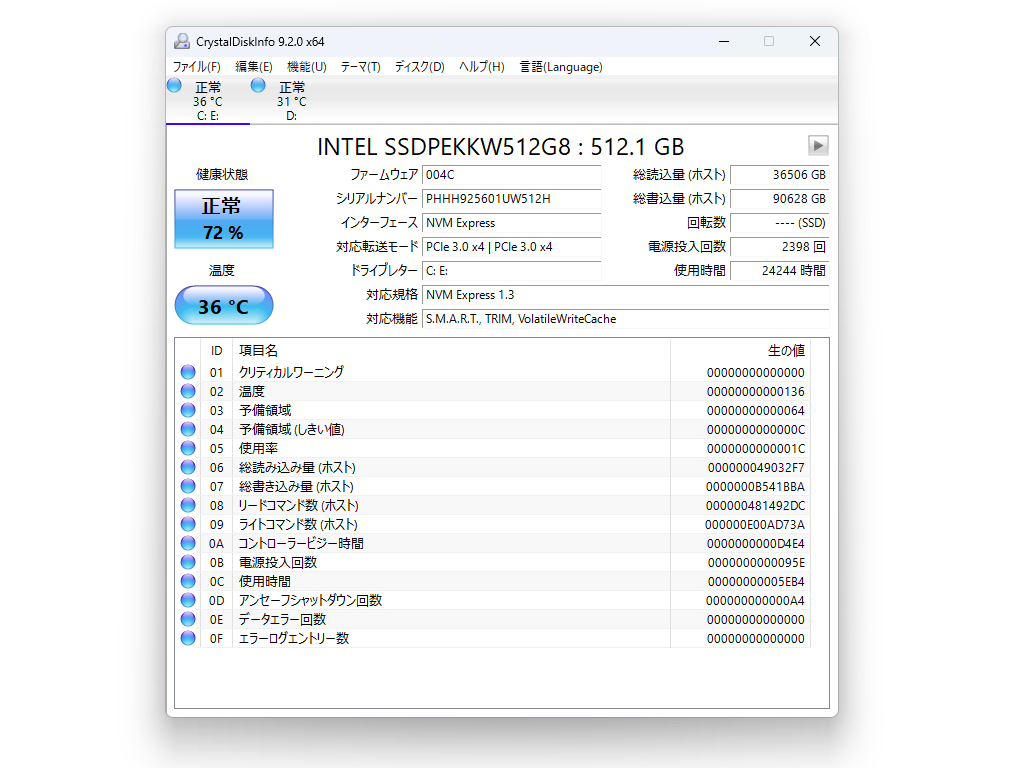This screenshot has height=768, width=1024.
Task: Click raw value 0000000005EB4
Action: pos(756,581)
